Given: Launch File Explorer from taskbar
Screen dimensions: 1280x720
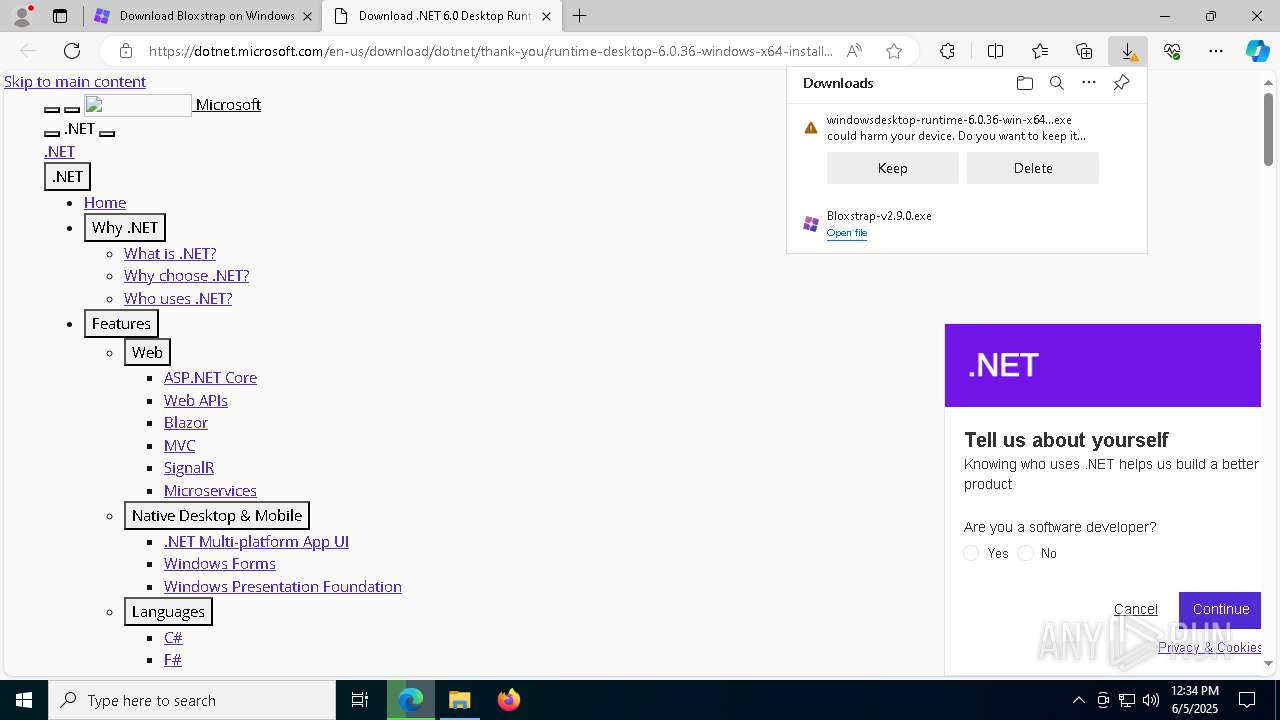Looking at the screenshot, I should [x=459, y=700].
